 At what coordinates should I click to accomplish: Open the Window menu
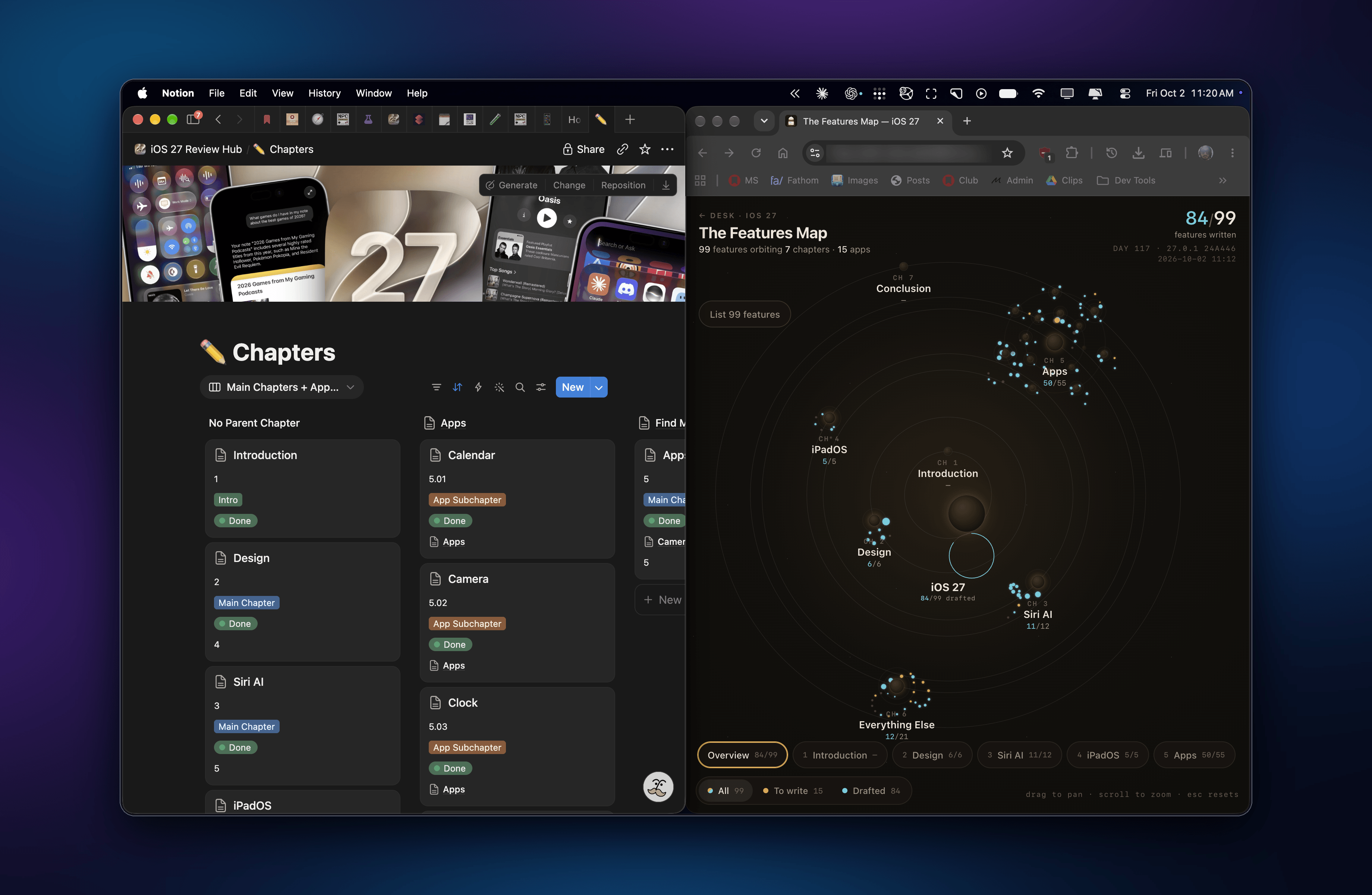[374, 94]
